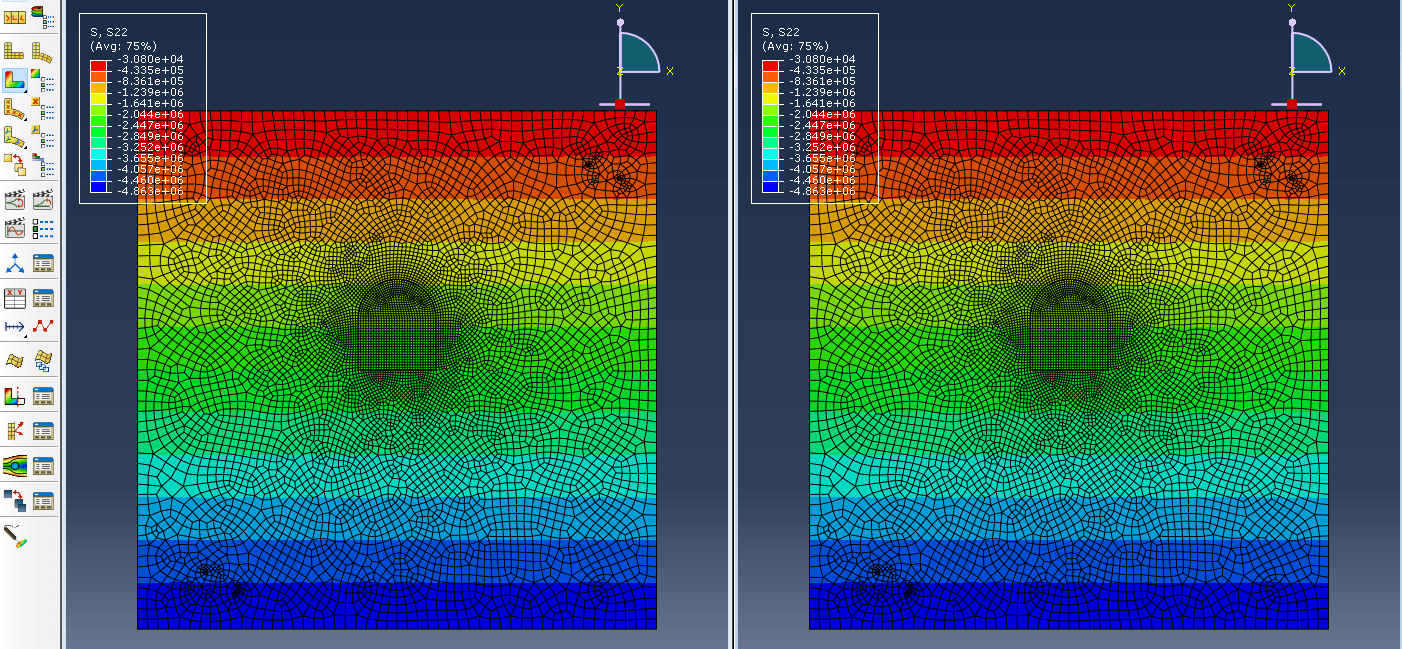Click Create Coordinate System icon
The image size is (1402, 649).
[15, 263]
